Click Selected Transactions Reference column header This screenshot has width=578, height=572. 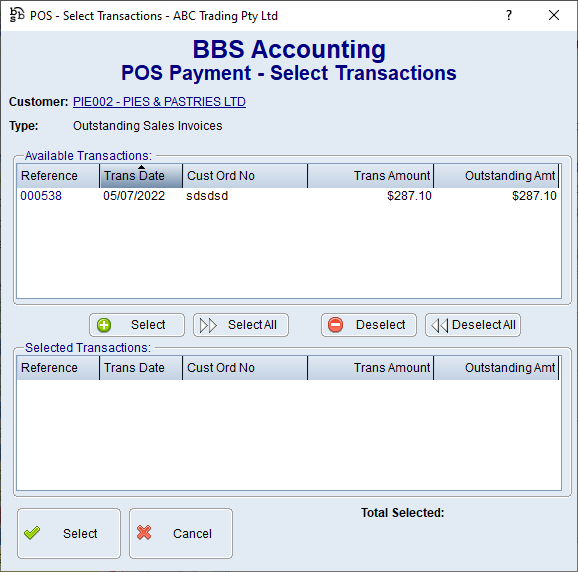pos(58,368)
